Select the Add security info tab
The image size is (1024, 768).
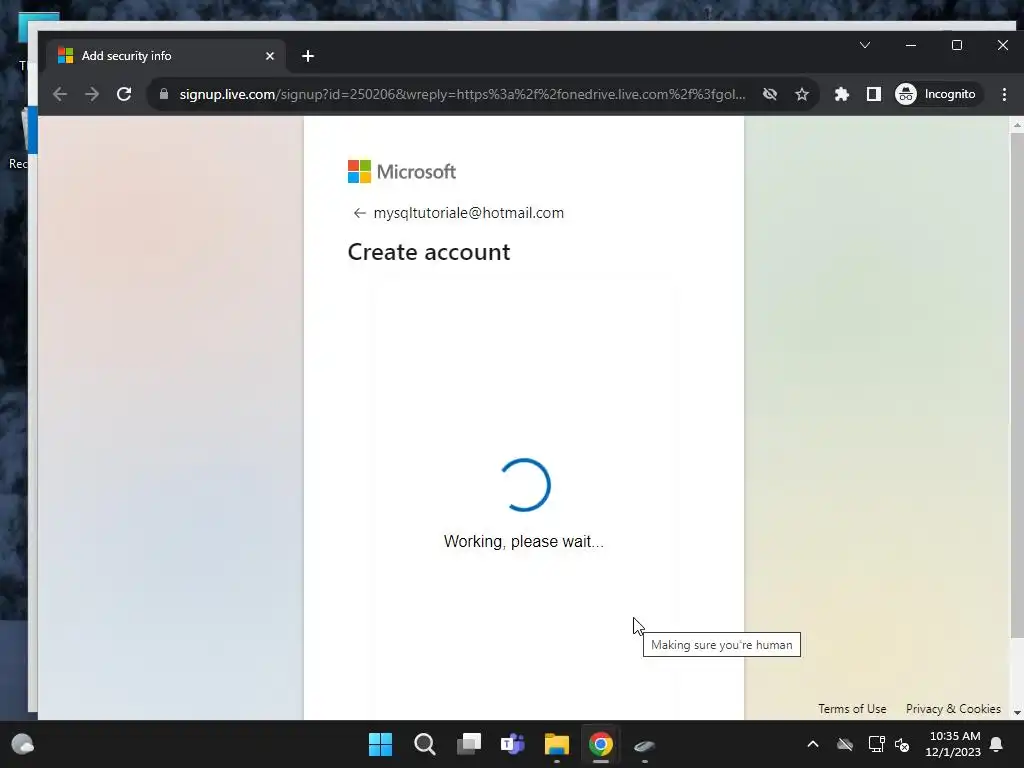(x=167, y=56)
